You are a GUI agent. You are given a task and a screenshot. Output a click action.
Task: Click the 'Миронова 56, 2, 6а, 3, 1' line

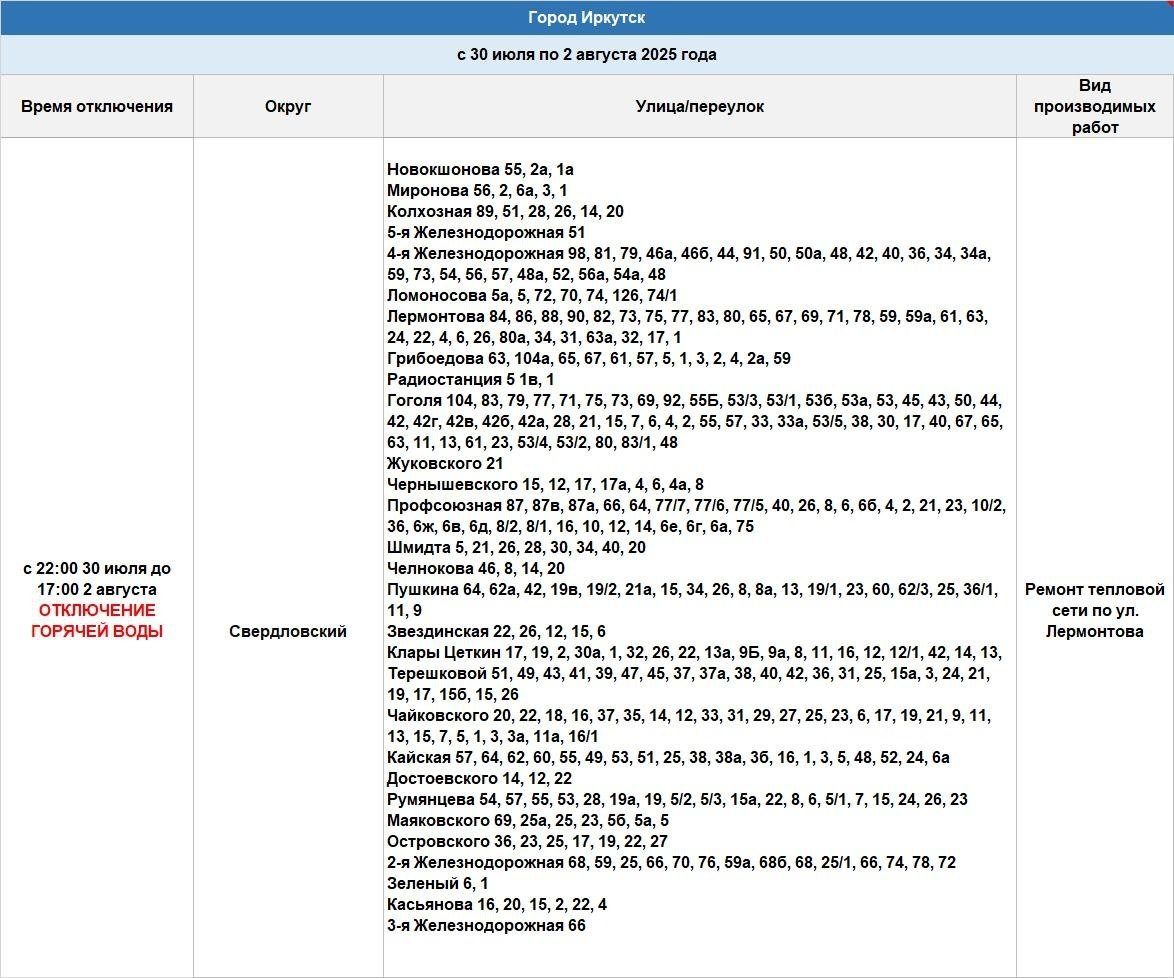[477, 190]
